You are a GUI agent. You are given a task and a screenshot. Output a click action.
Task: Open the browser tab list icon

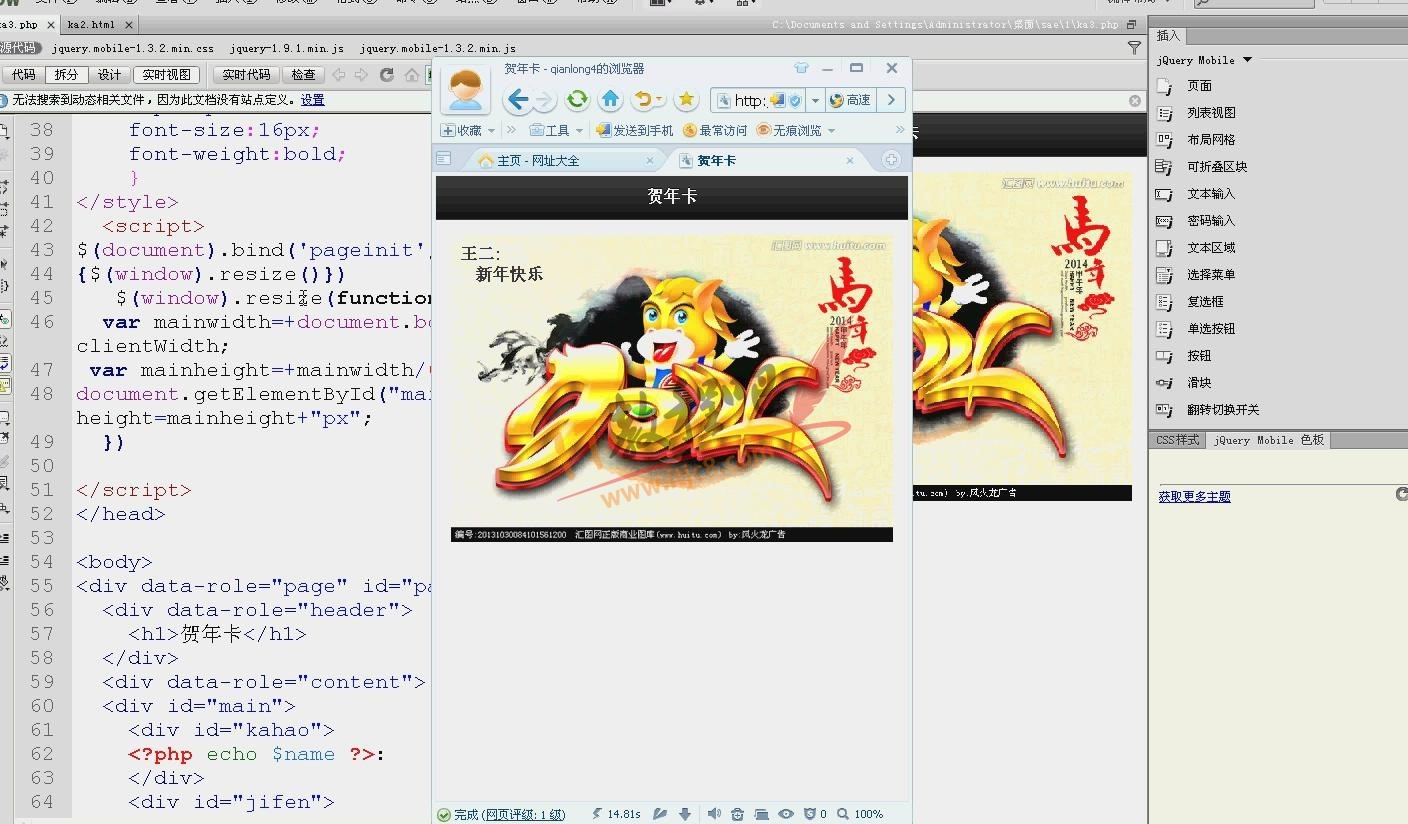pyautogui.click(x=444, y=159)
